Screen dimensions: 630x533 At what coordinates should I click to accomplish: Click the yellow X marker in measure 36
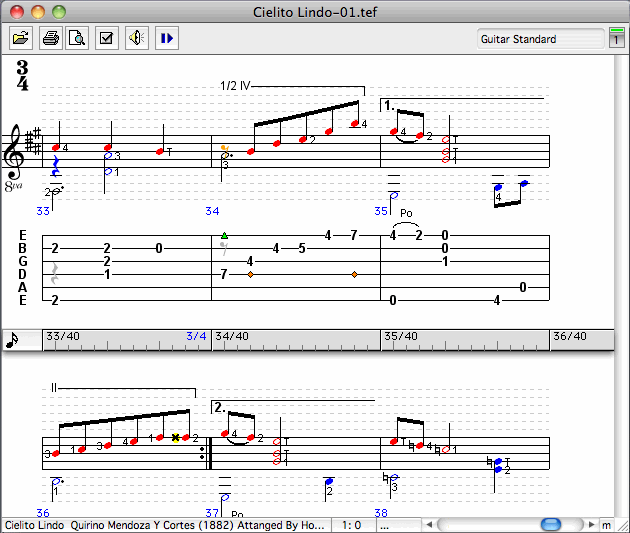(x=176, y=437)
